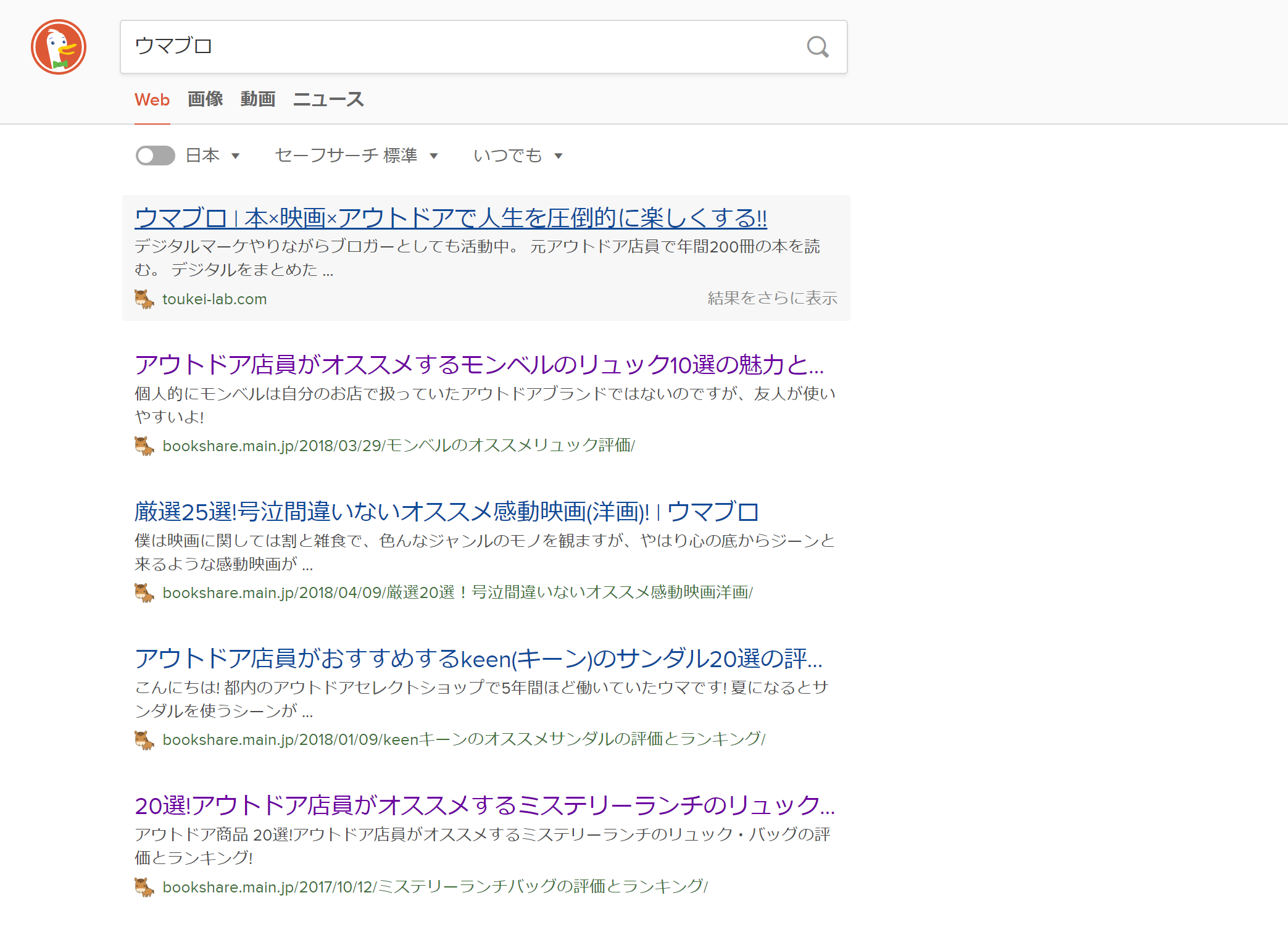This screenshot has width=1288, height=927.
Task: Click the bookshare.main.jp 2018/01/09 URL
Action: (x=464, y=739)
